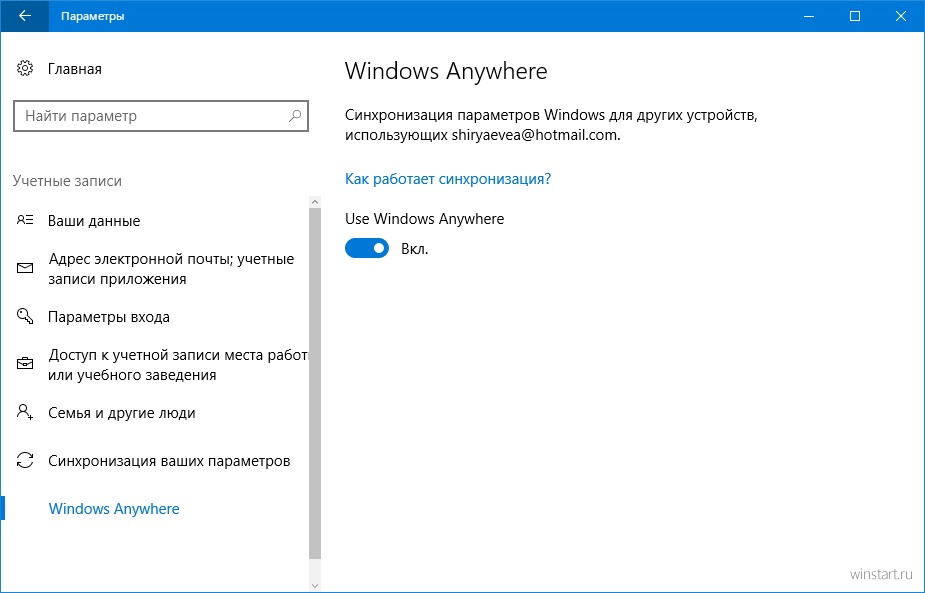
Task: Click the Семья и другие люди person-plus icon
Action: pyautogui.click(x=25, y=412)
